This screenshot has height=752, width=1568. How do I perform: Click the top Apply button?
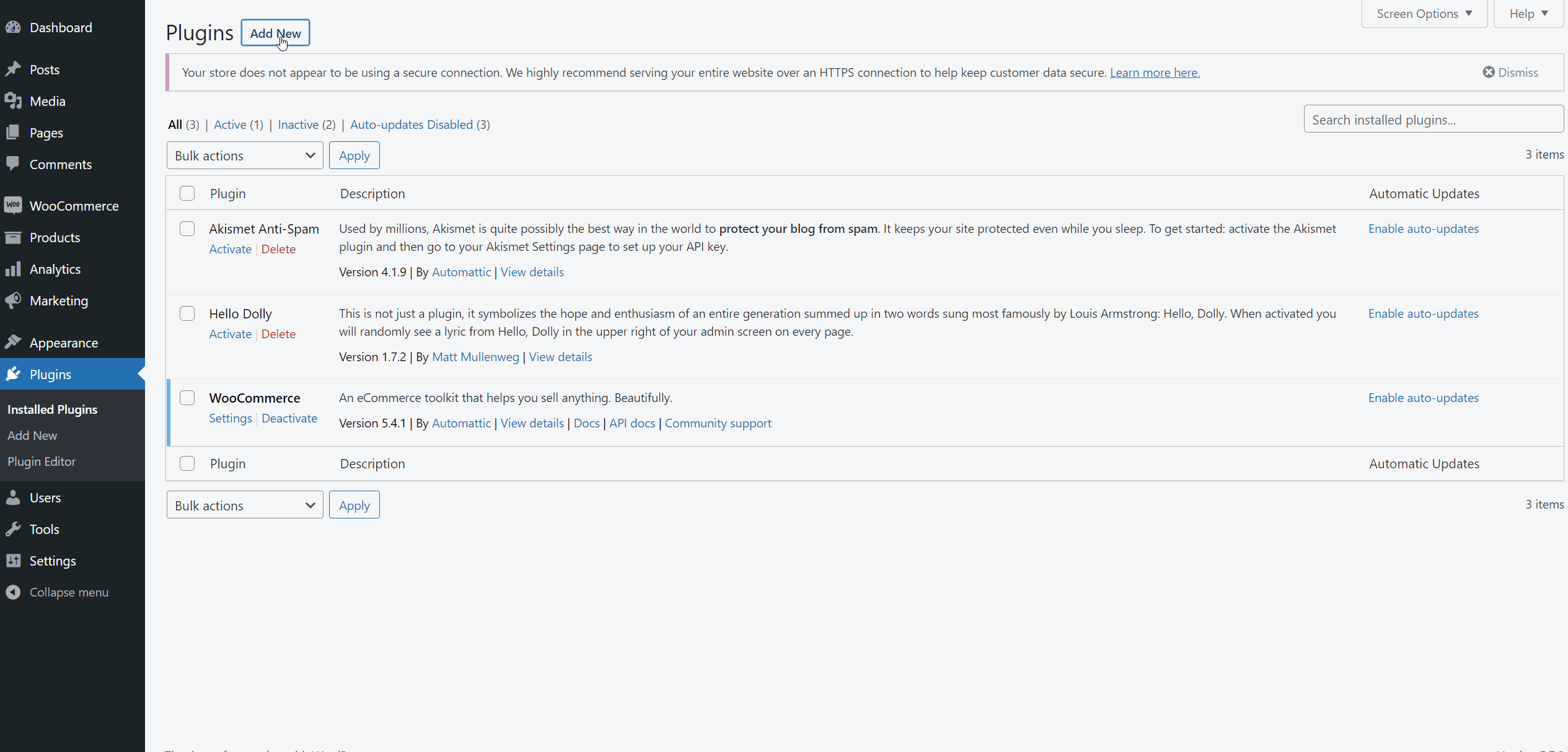tap(355, 155)
